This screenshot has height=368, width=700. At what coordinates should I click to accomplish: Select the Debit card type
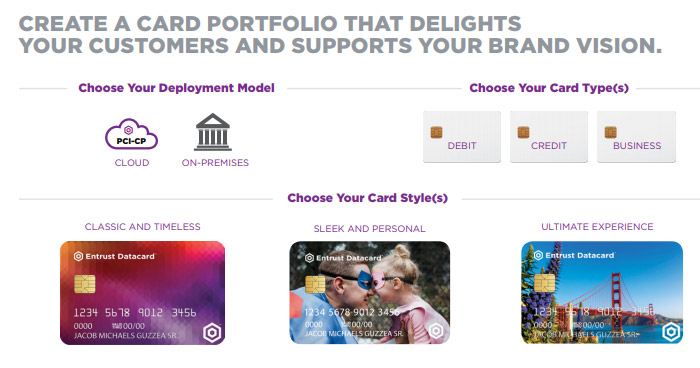click(x=462, y=137)
